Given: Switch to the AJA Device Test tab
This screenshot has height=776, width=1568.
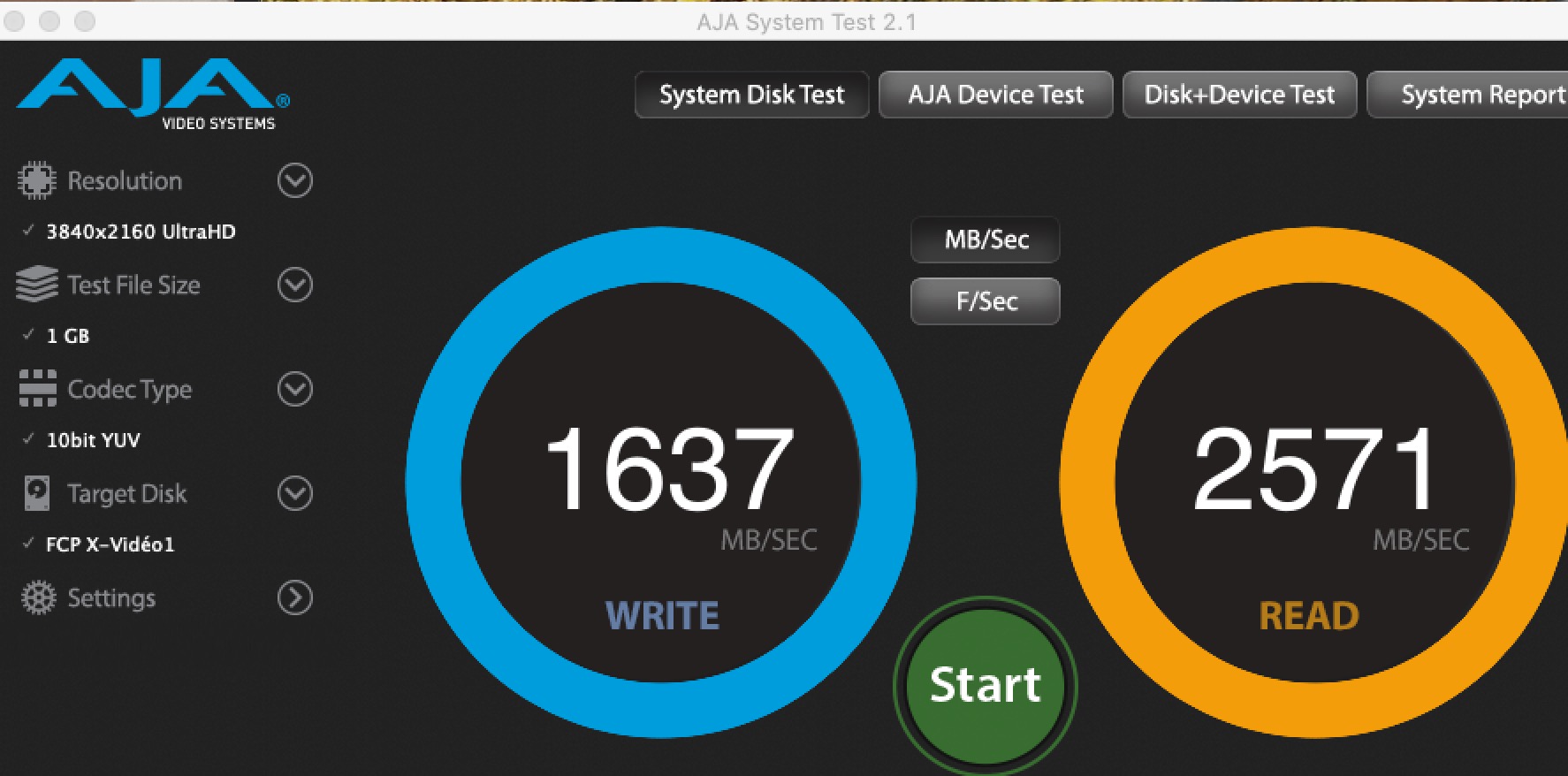Looking at the screenshot, I should coord(996,95).
